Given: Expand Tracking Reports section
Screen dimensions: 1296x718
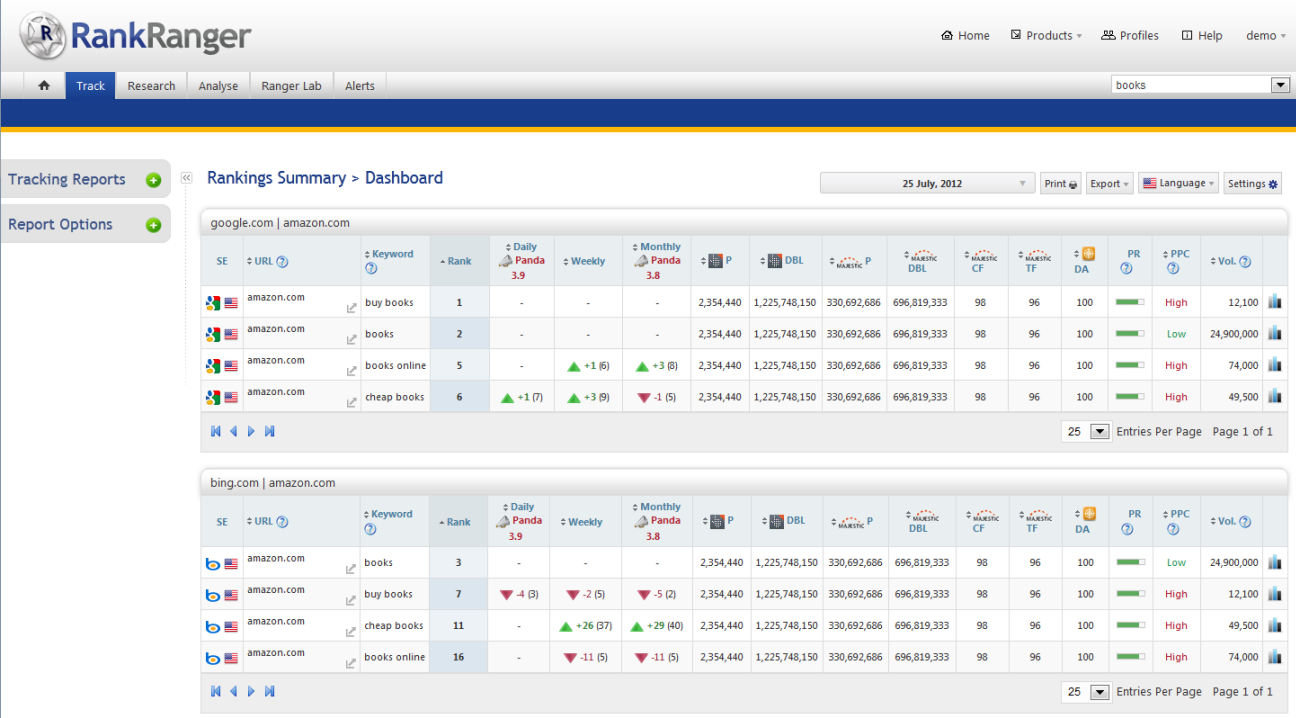Looking at the screenshot, I should (153, 180).
